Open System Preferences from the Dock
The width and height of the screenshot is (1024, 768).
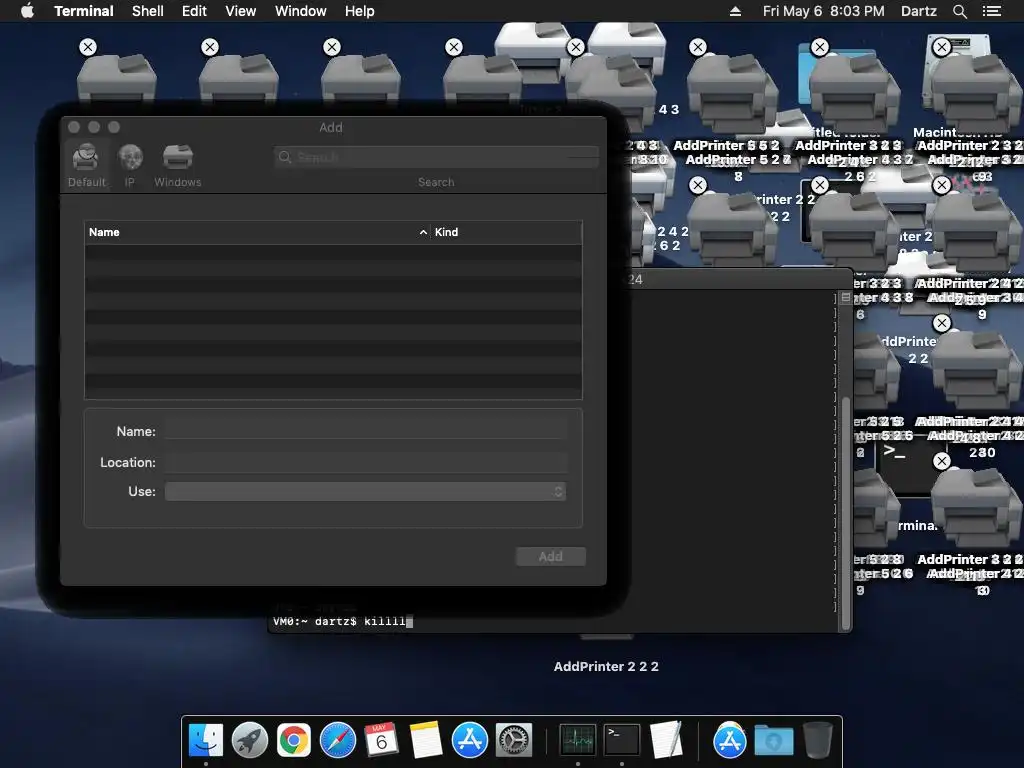point(514,740)
